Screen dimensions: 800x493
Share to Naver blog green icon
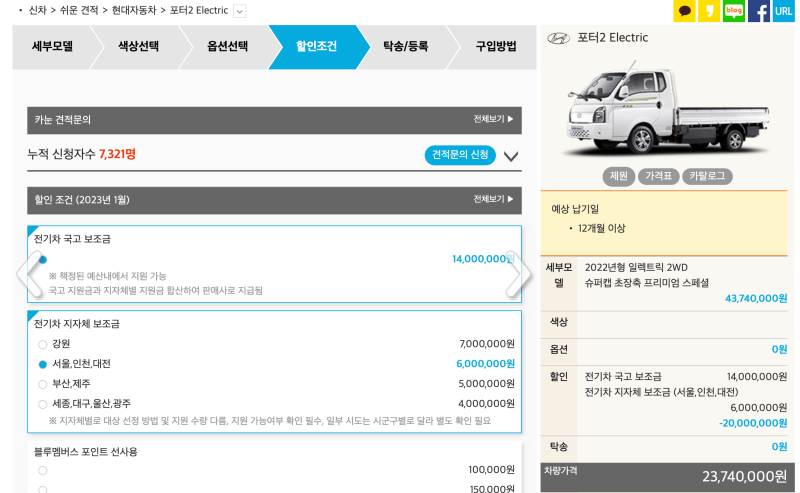point(734,11)
